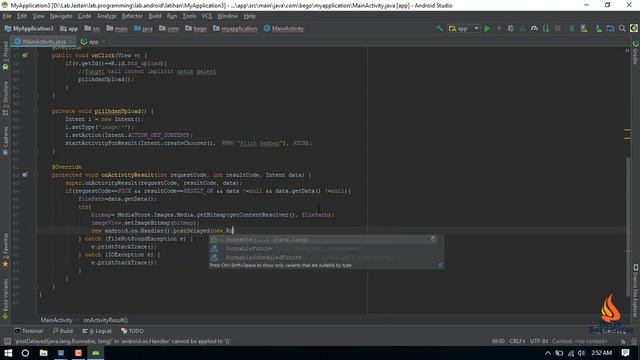The width and height of the screenshot is (640, 360).
Task: Click the user avatar icon at toolbar end
Action: (634, 28)
